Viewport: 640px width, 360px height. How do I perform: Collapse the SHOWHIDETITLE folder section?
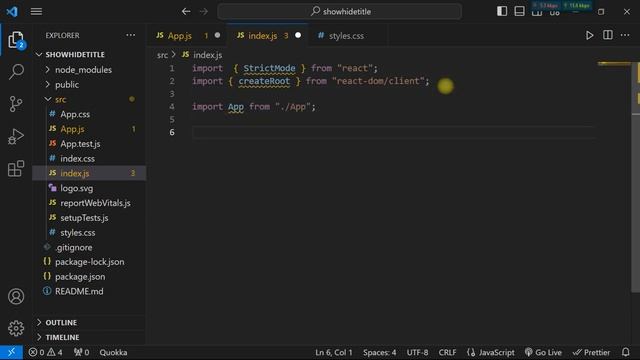point(89,55)
